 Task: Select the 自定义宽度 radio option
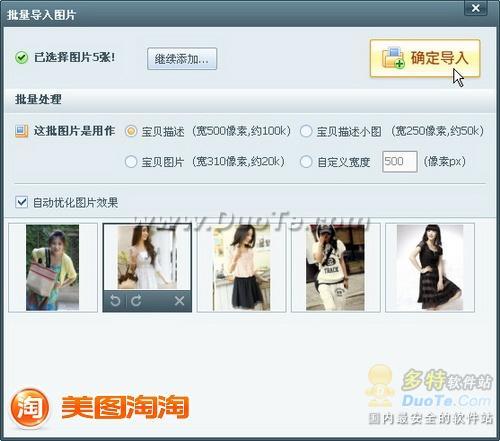[x=306, y=162]
